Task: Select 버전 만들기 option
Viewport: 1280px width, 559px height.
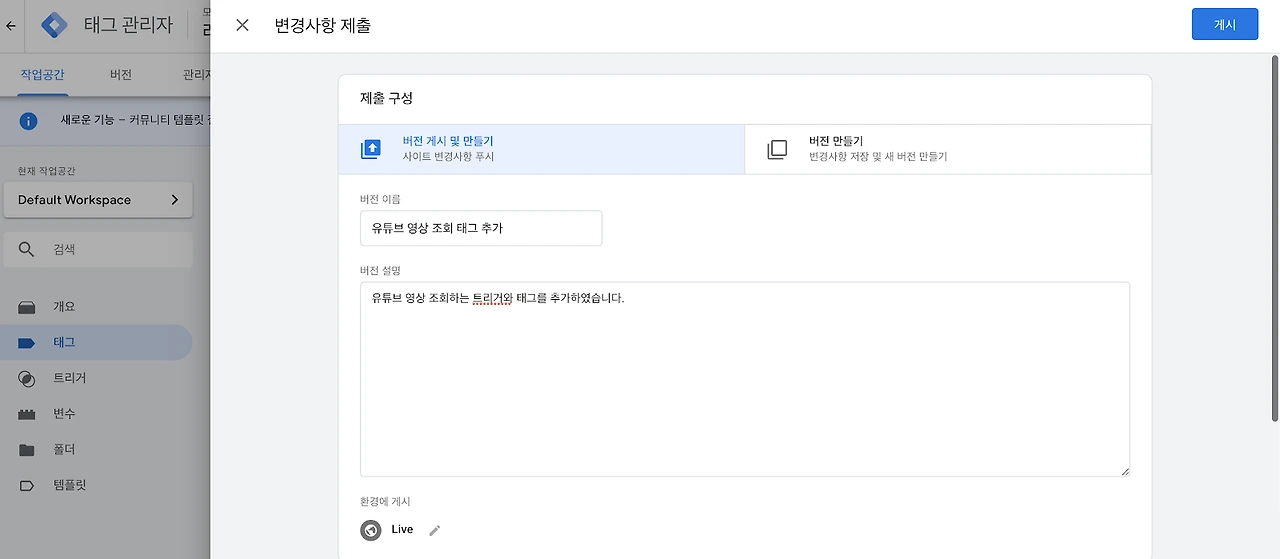Action: (948, 149)
